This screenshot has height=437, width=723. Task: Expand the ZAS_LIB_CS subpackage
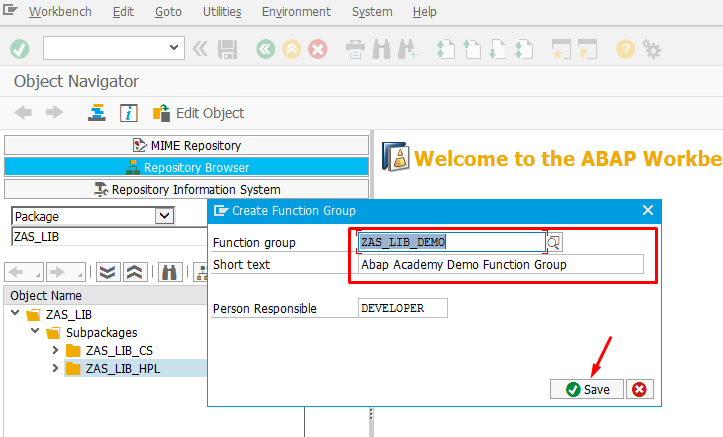(55, 350)
